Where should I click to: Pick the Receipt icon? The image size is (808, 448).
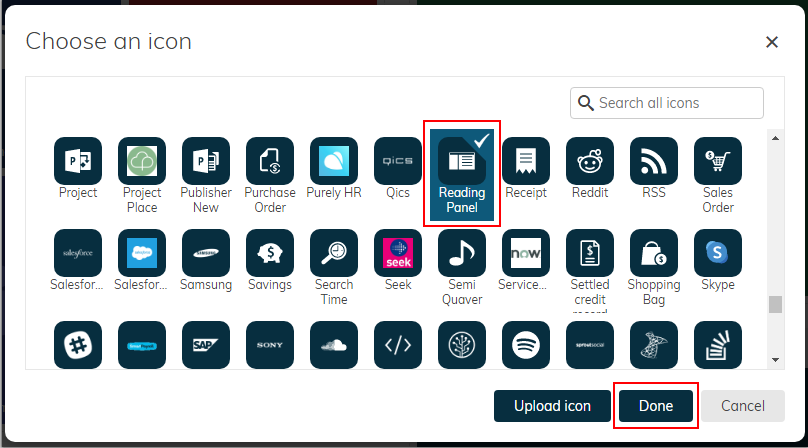click(526, 161)
